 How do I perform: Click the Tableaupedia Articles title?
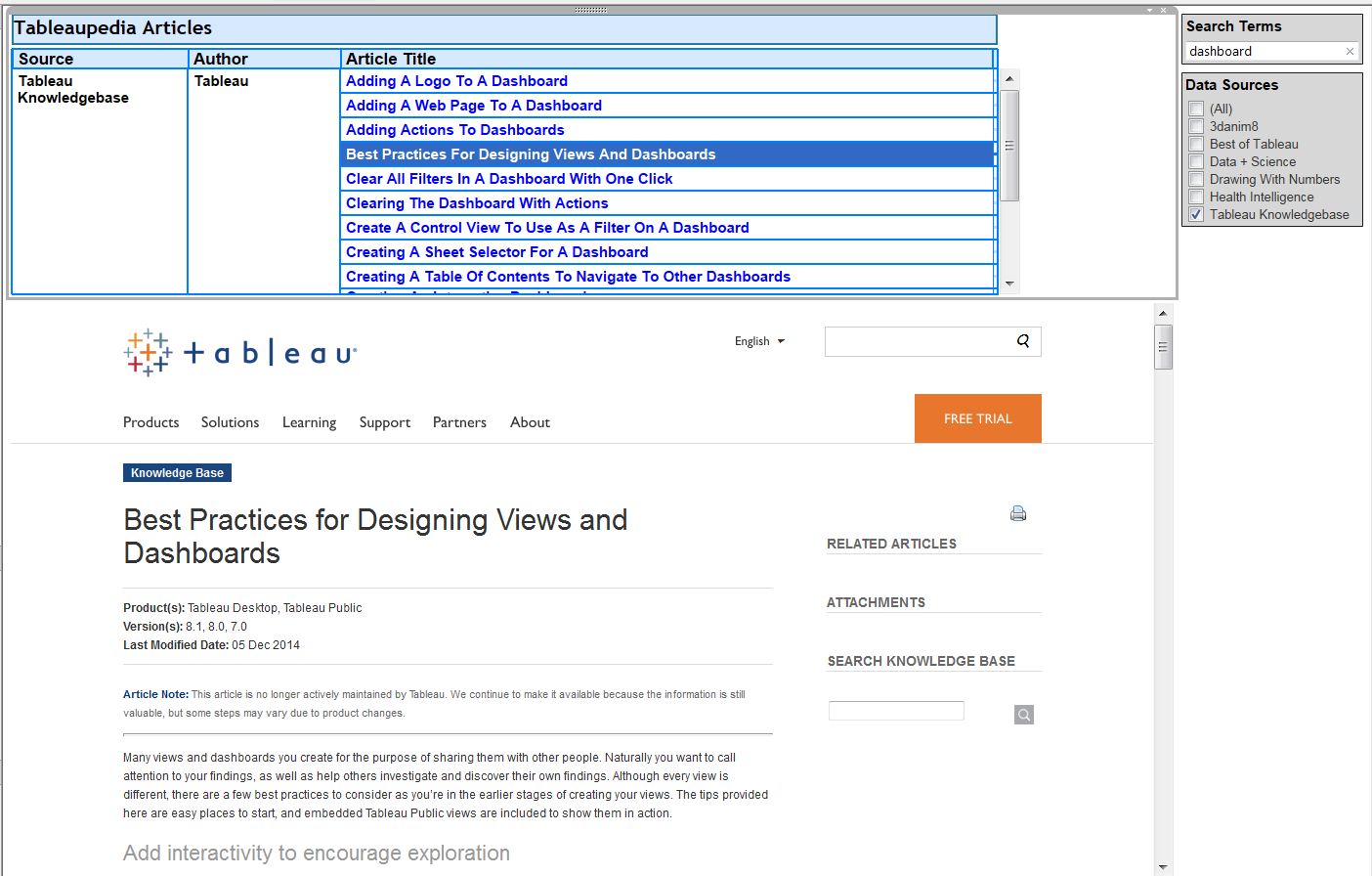point(113,28)
